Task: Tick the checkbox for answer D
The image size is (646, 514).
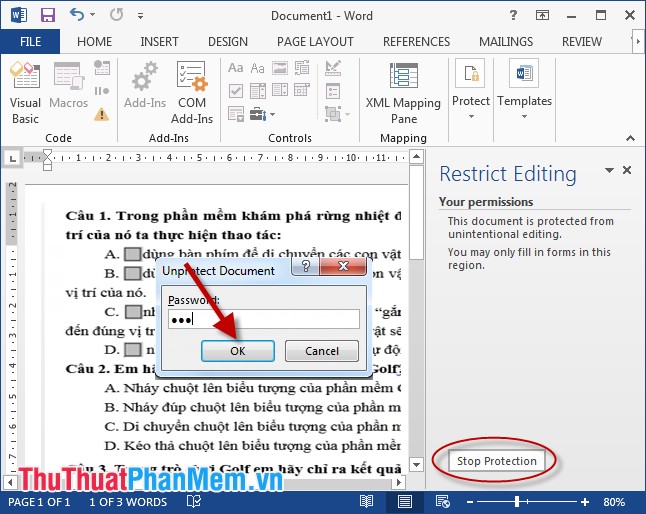Action: click(x=133, y=350)
